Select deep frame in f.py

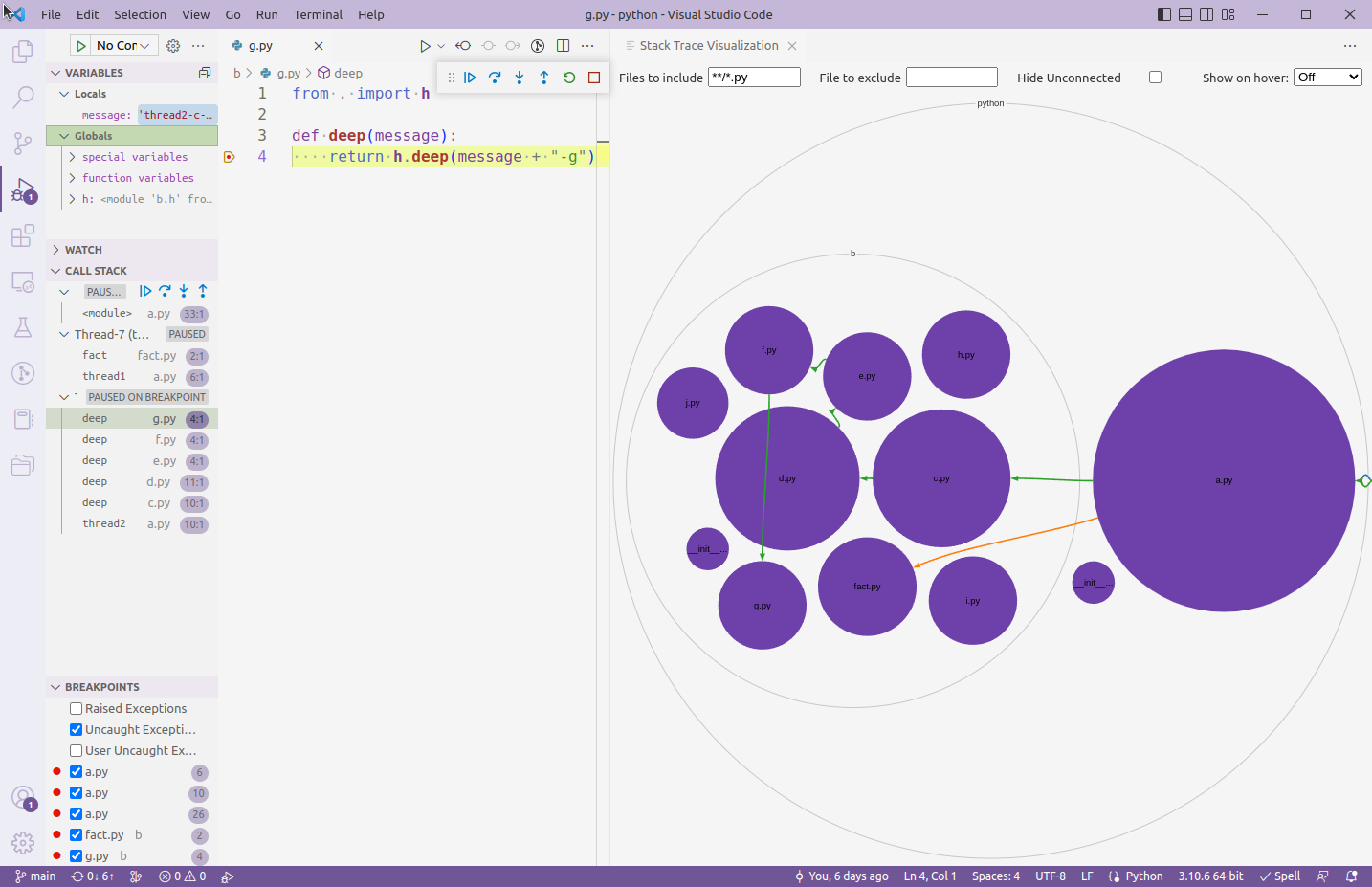[x=132, y=440]
